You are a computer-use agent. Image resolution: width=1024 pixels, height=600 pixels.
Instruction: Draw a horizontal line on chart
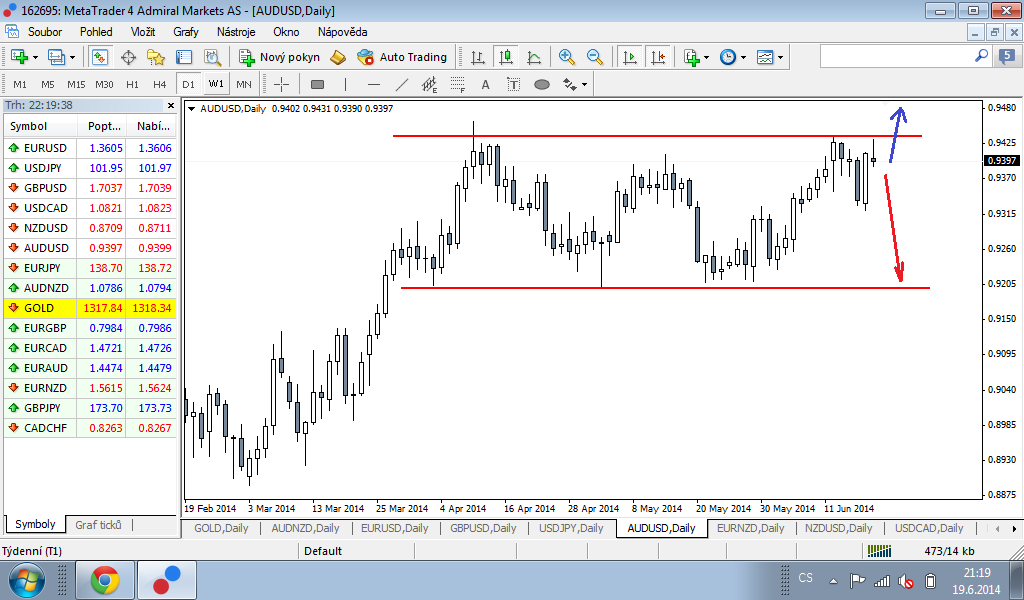(x=374, y=84)
